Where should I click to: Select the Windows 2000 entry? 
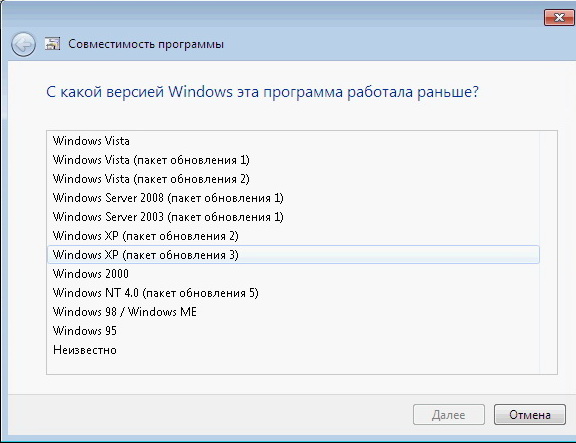pyautogui.click(x=294, y=274)
